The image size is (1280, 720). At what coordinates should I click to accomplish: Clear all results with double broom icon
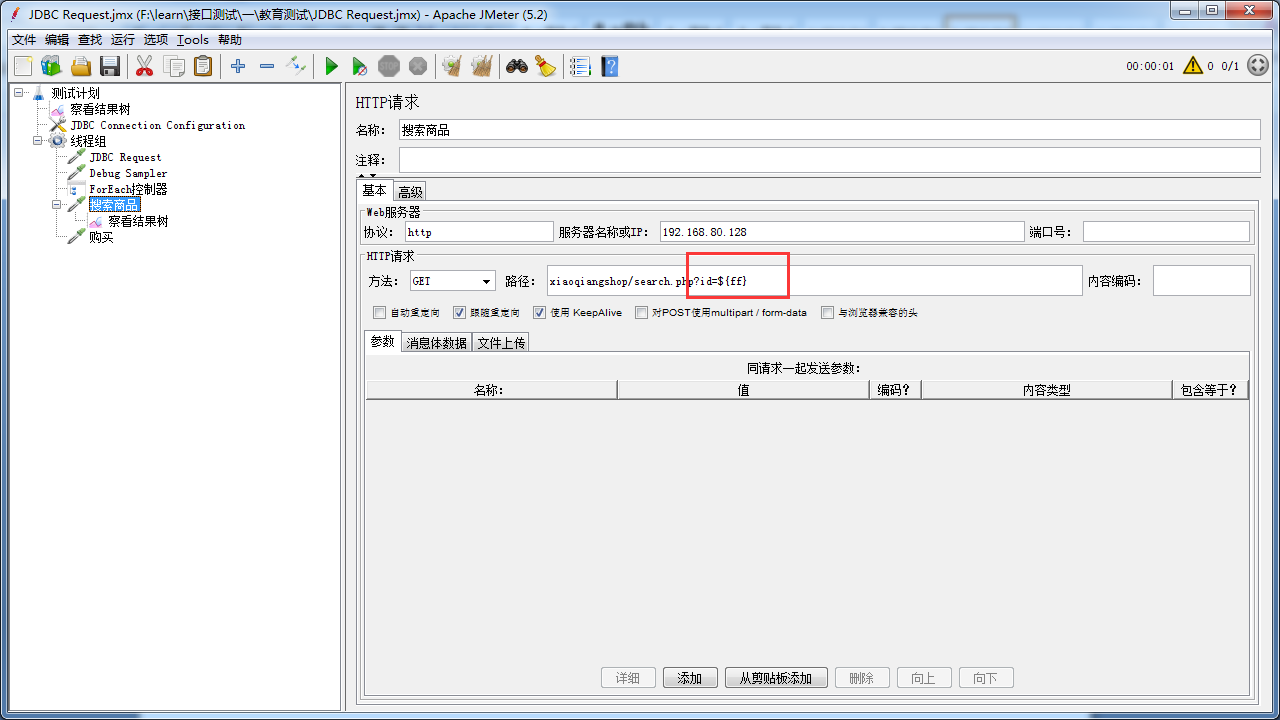pos(482,66)
